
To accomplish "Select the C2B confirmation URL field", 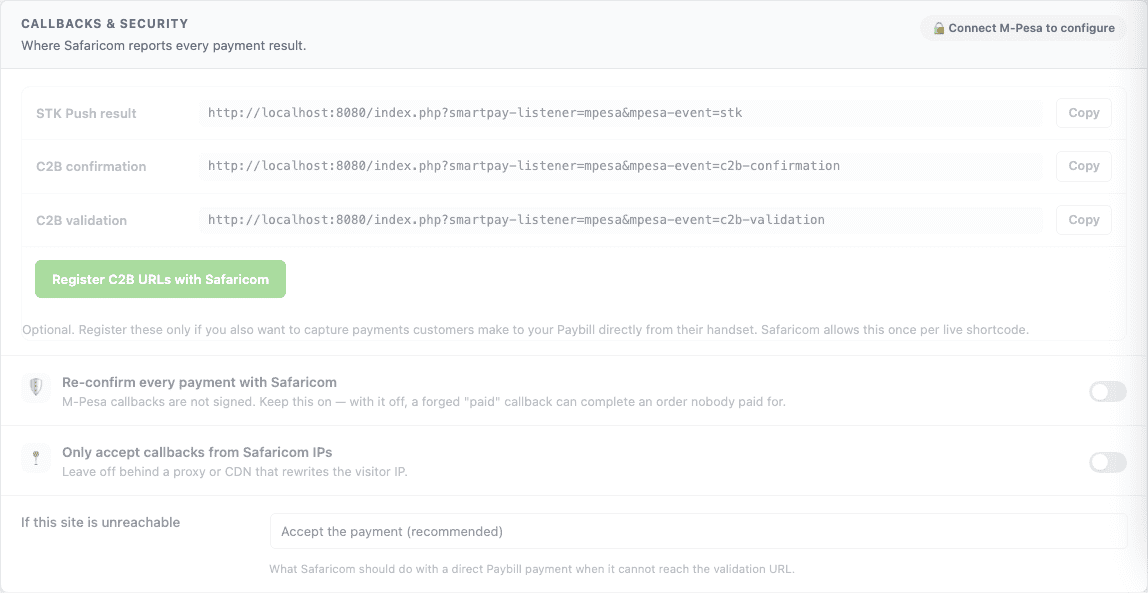I will pos(621,166).
